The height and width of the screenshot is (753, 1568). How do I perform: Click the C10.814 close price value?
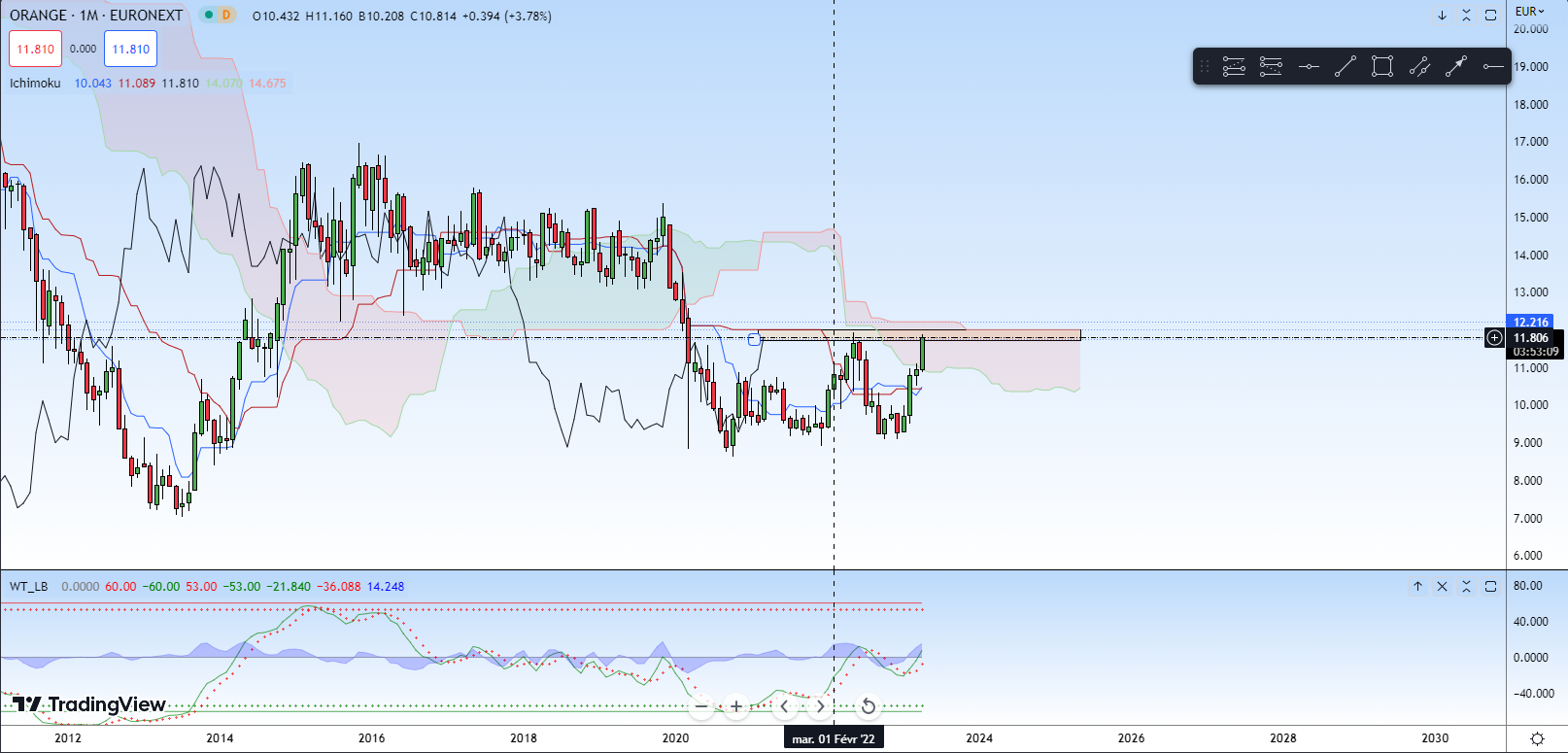pos(433,16)
